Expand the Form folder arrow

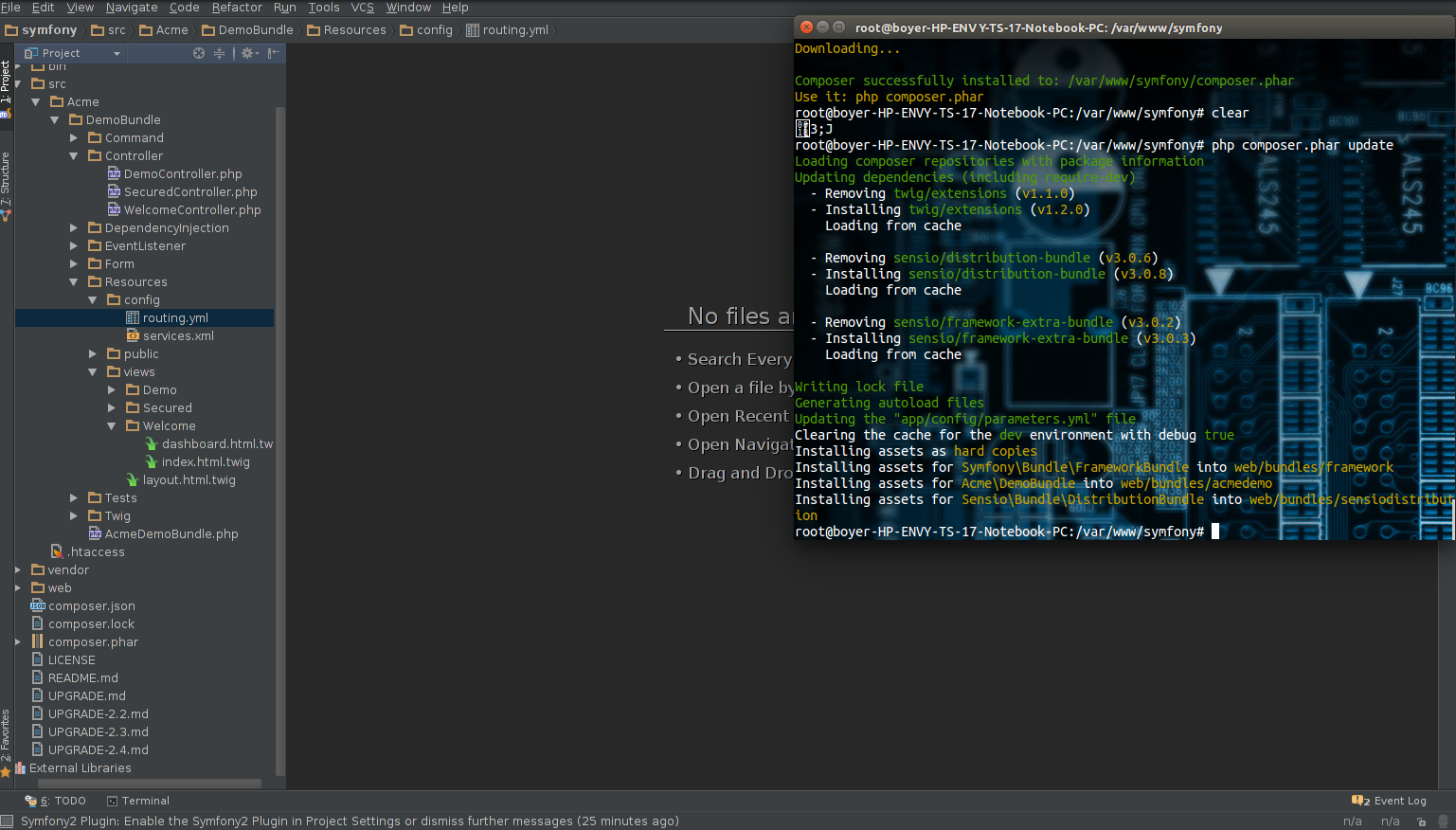pos(74,264)
